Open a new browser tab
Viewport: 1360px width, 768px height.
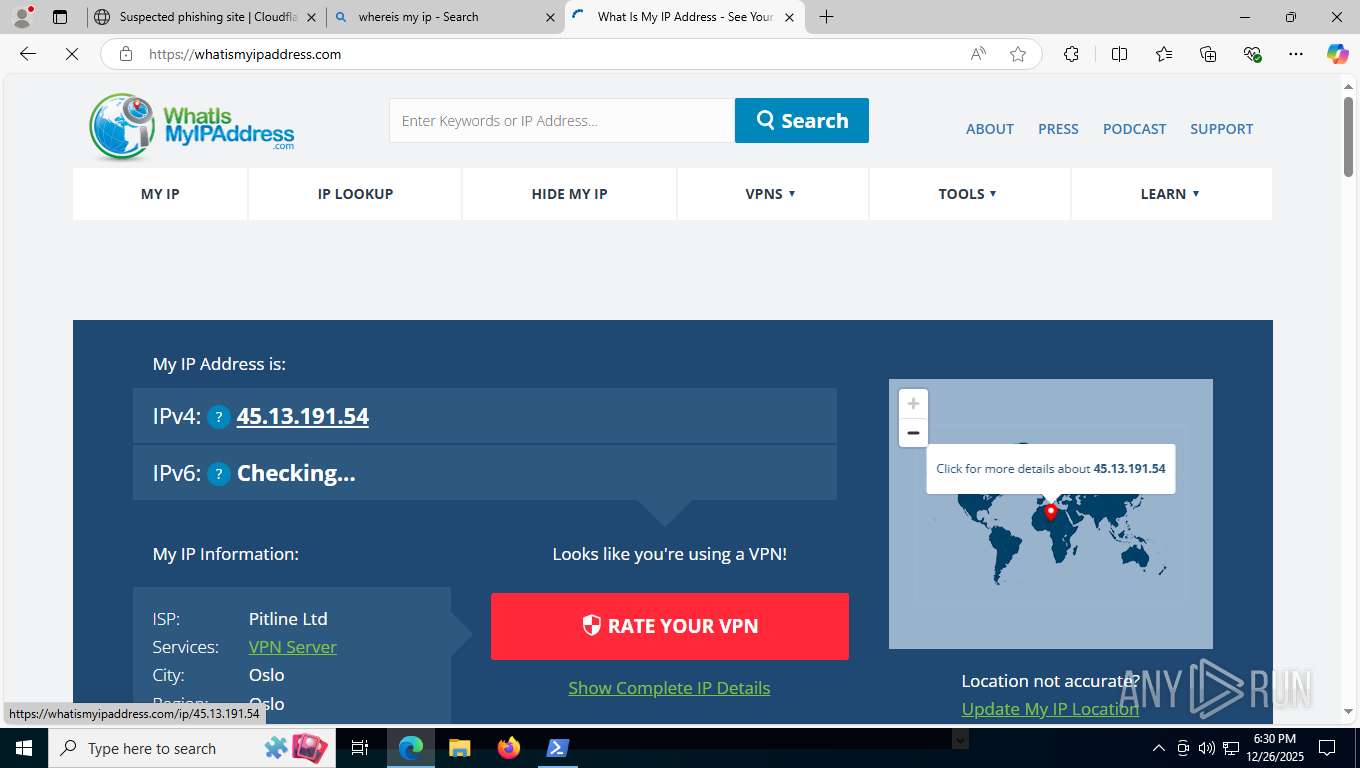tap(826, 17)
